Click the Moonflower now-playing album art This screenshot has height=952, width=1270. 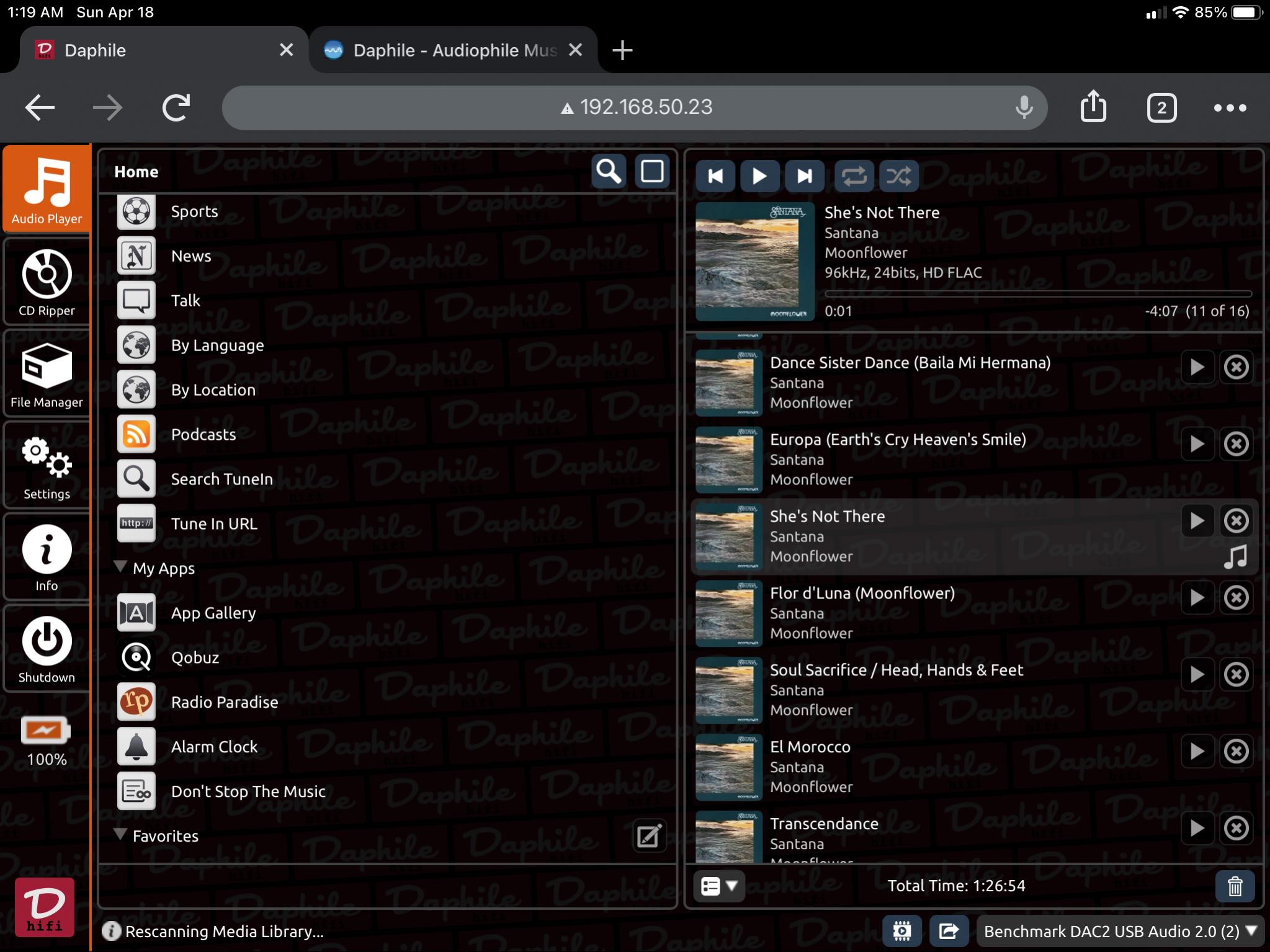coord(754,262)
